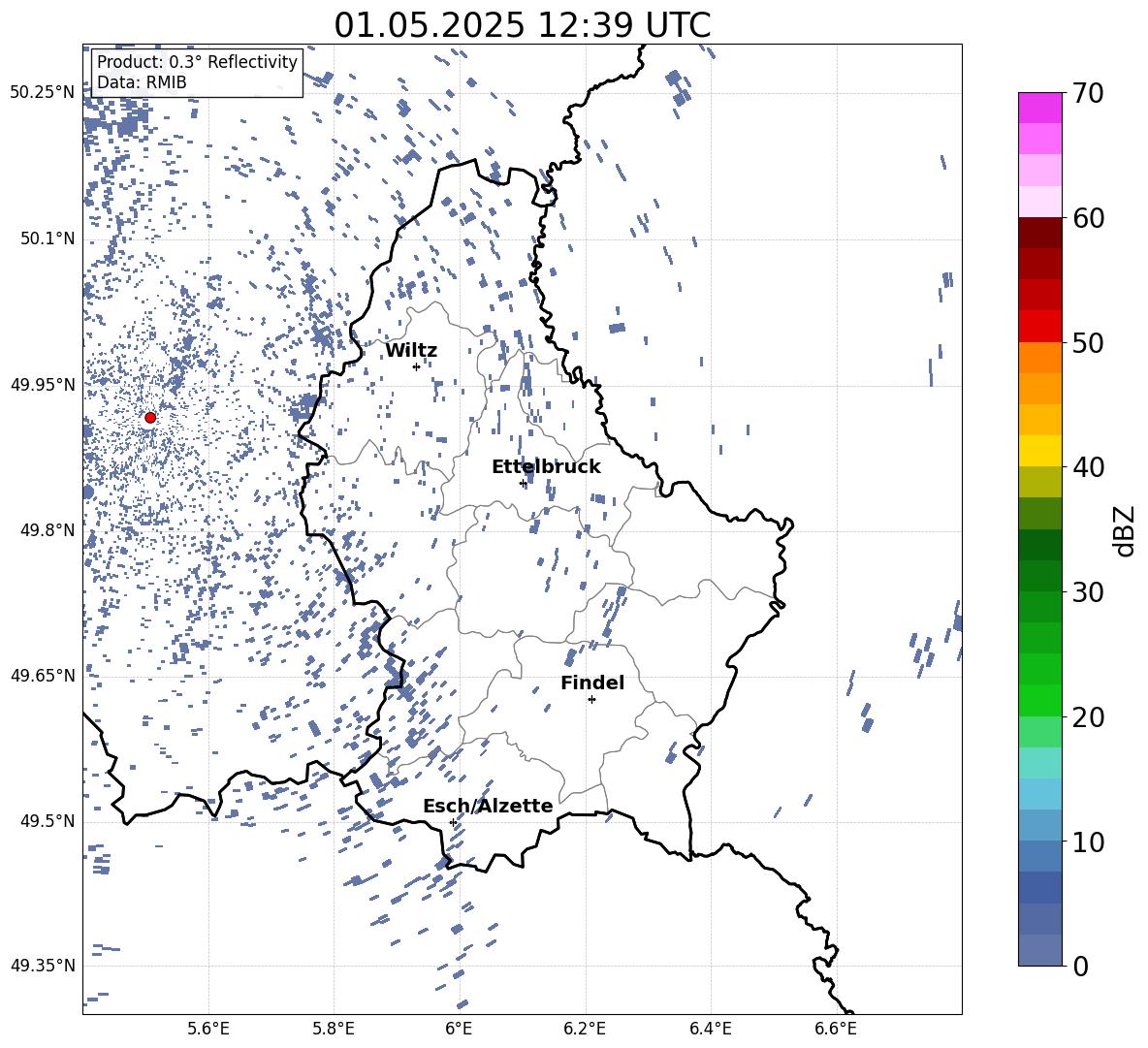Click the Ettelbruck city label
Screen dimensions: 1148x1048
(x=546, y=467)
